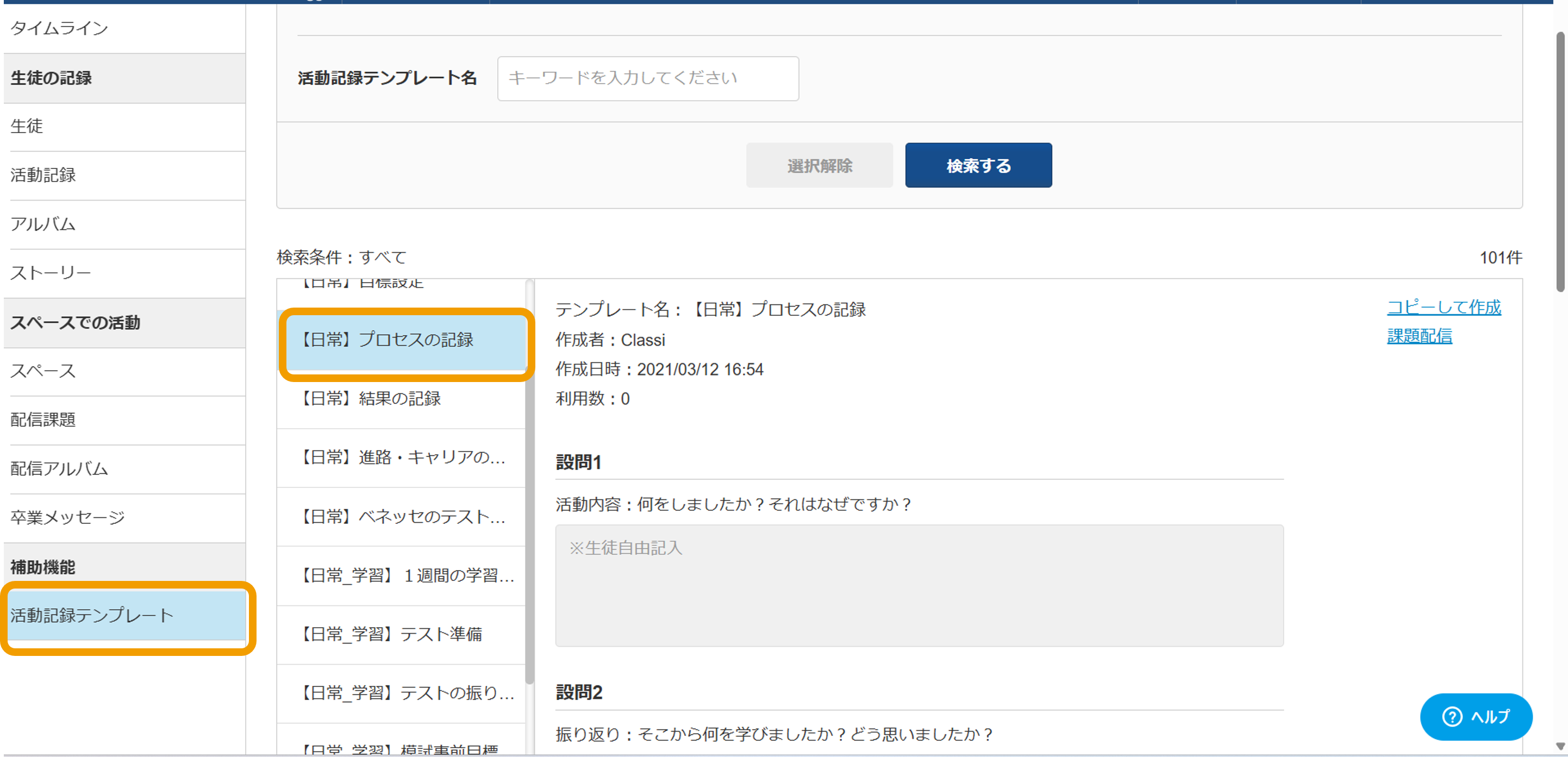Viewport: 1568px width, 757px height.
Task: Click the テンプレート名:【日常】プロセスの記録 title
Action: [x=710, y=310]
